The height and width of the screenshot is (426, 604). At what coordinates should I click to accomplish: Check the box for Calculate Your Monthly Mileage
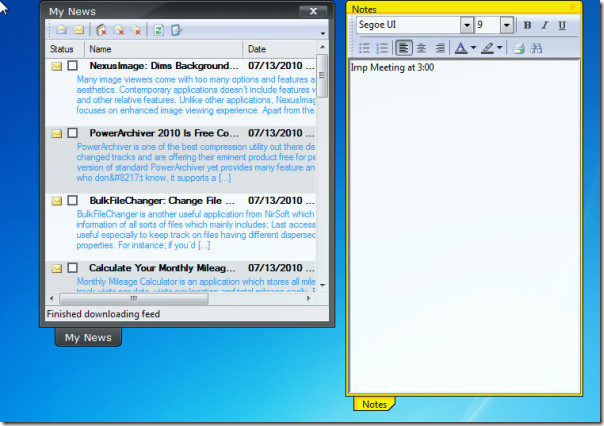(72, 268)
